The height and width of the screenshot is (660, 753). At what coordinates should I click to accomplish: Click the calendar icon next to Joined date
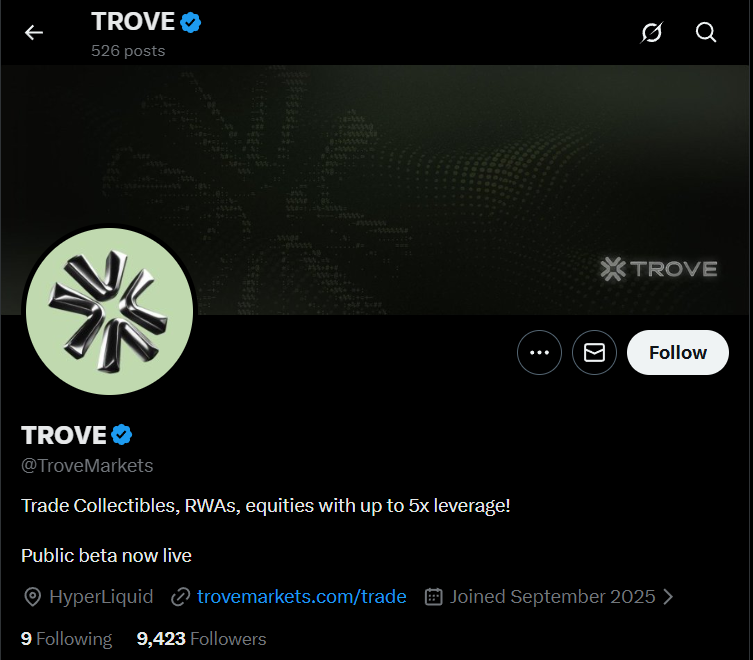click(x=433, y=597)
